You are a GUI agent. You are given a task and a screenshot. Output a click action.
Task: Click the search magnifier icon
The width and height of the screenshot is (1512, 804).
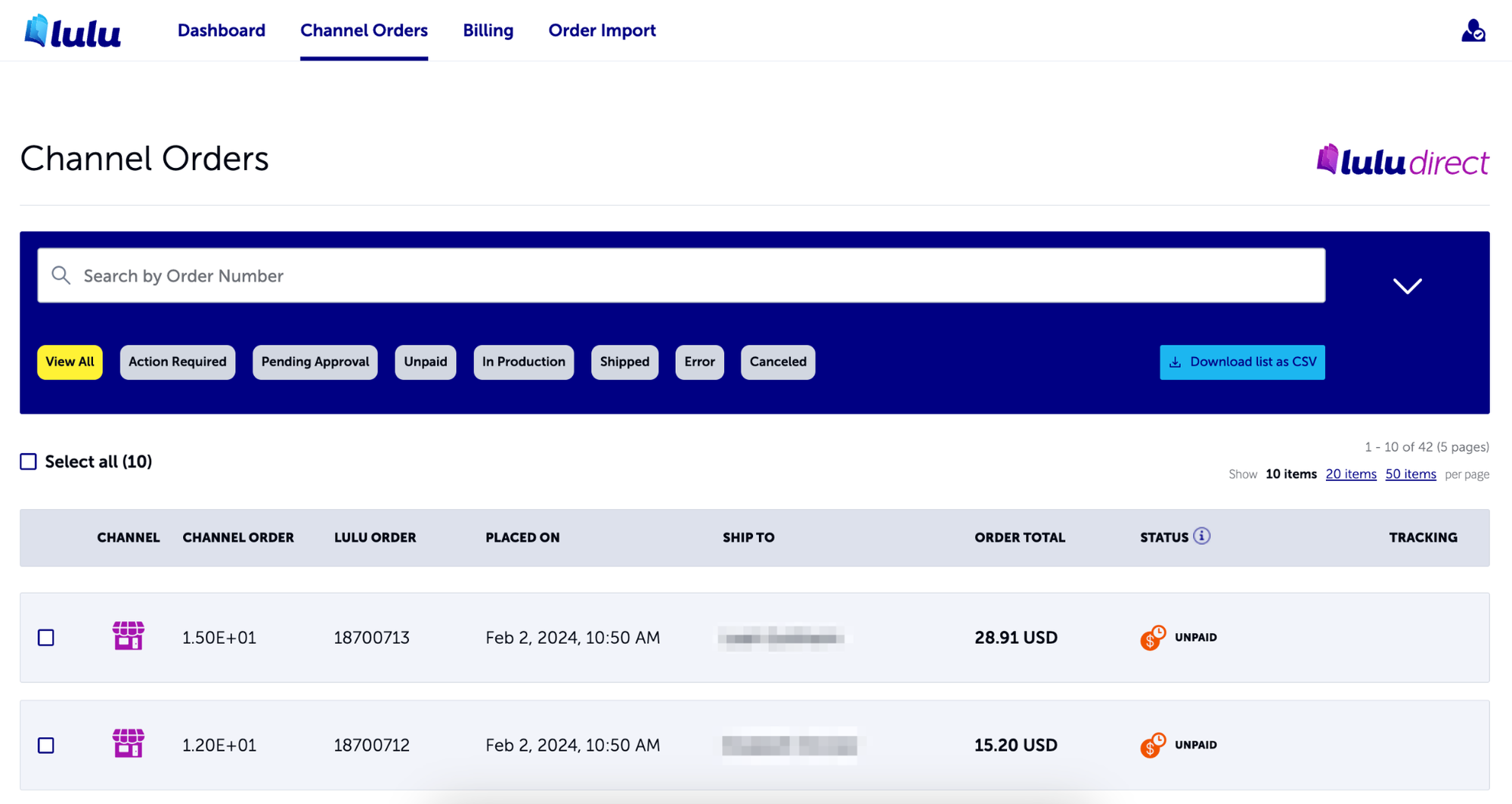coord(61,275)
